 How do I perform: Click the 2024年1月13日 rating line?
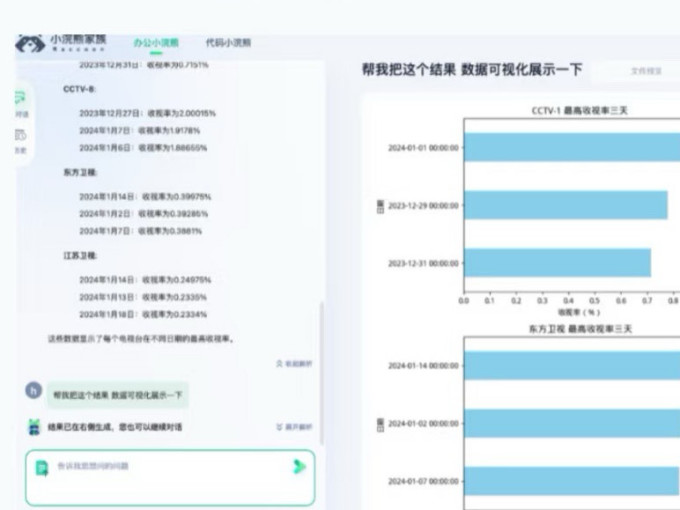click(143, 297)
